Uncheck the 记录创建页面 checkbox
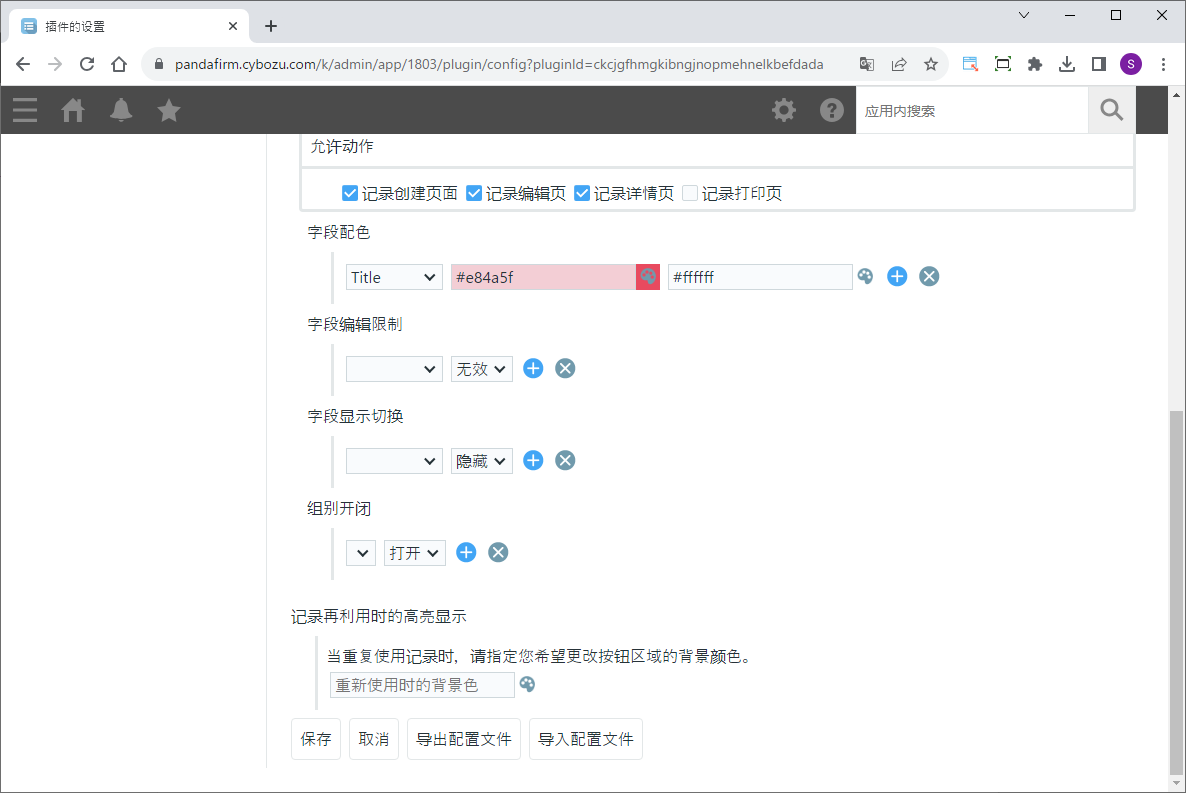 tap(350, 193)
